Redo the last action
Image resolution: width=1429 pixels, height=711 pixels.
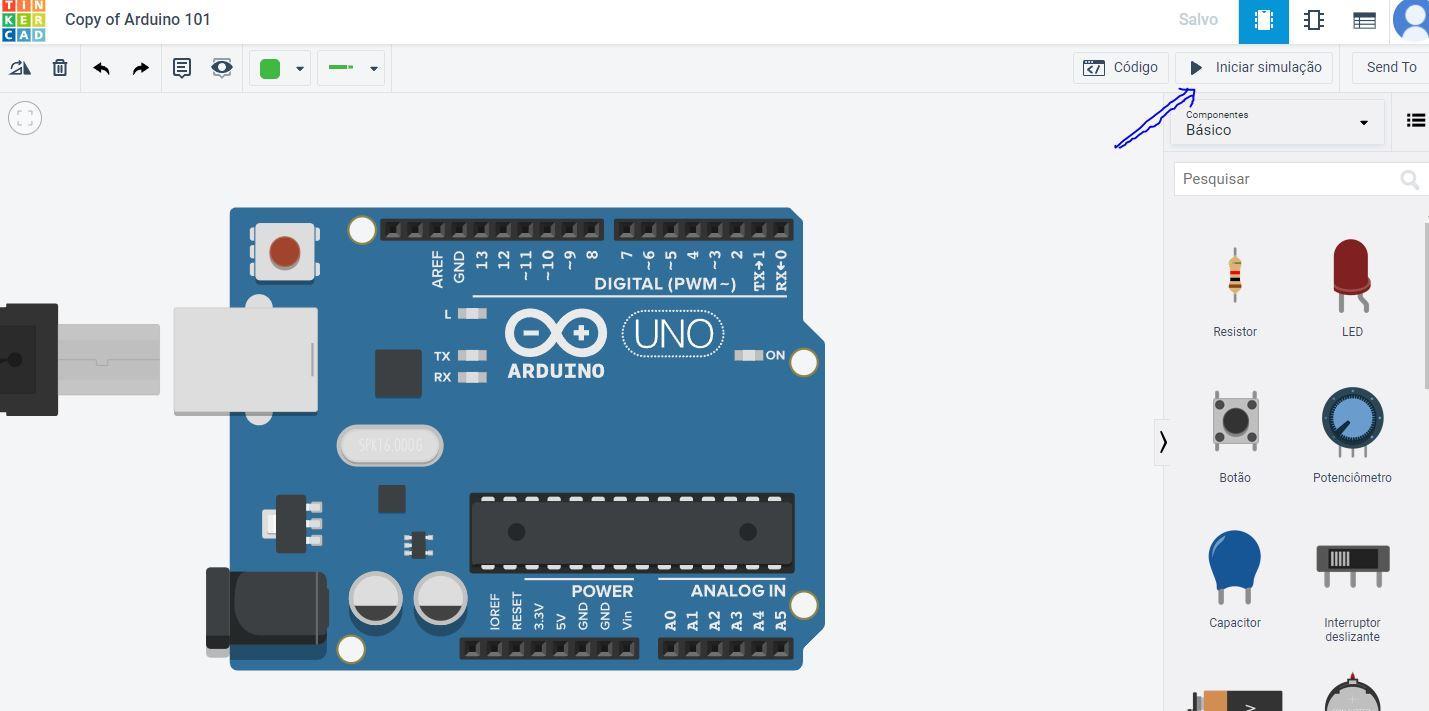(140, 68)
